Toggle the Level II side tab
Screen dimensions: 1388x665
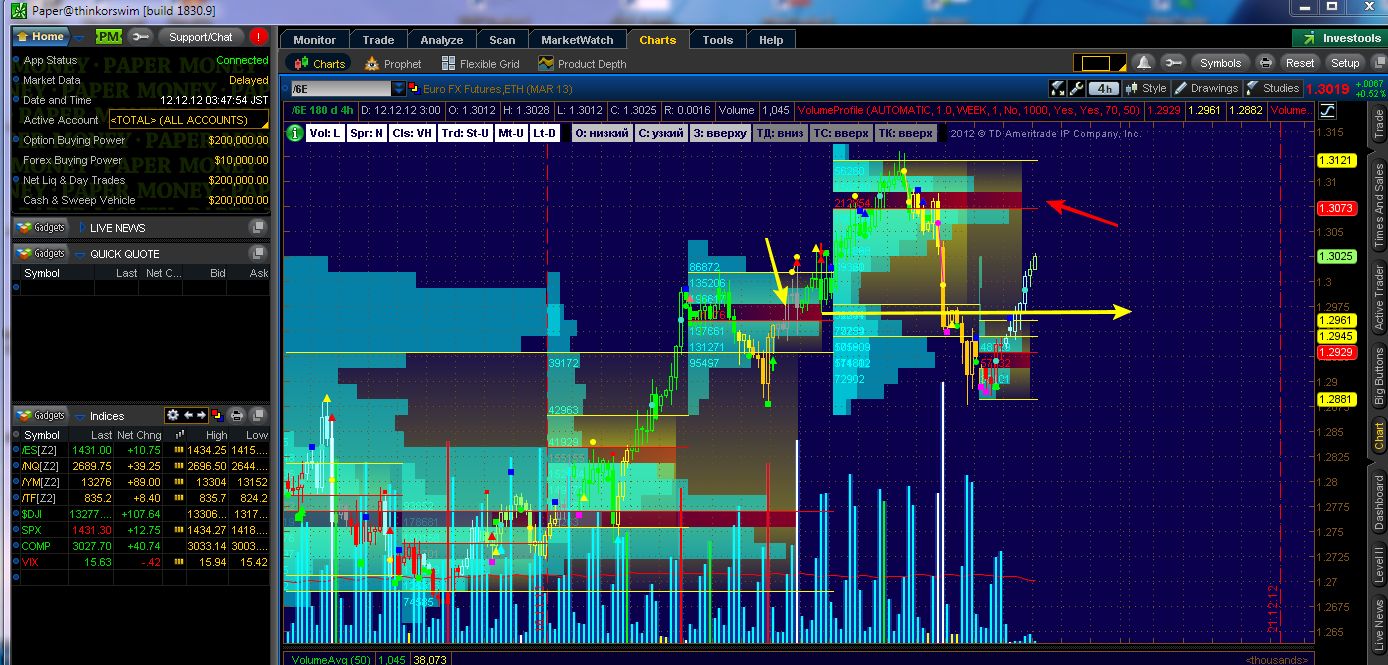click(x=1378, y=566)
